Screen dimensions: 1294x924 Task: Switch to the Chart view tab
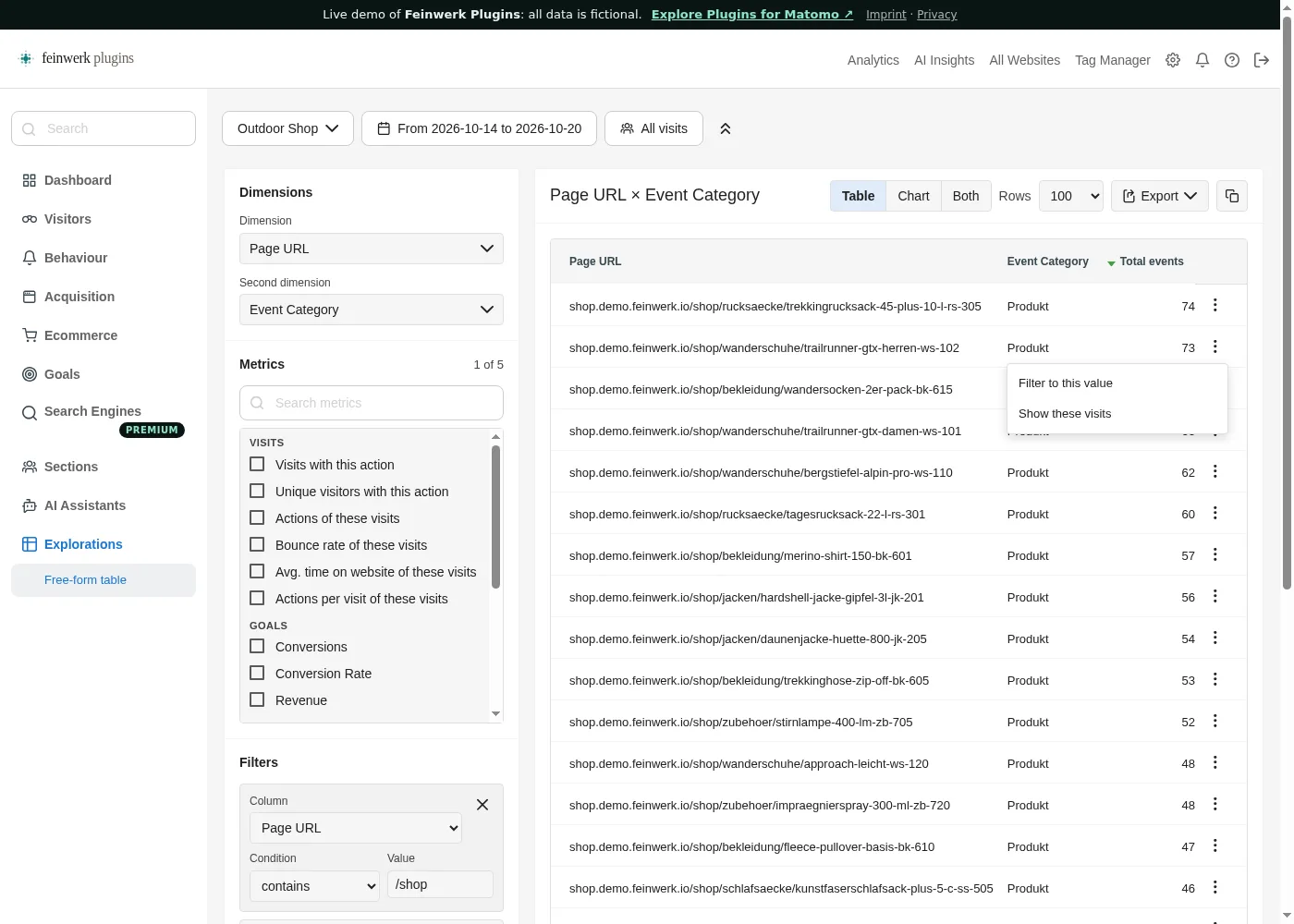click(x=913, y=196)
